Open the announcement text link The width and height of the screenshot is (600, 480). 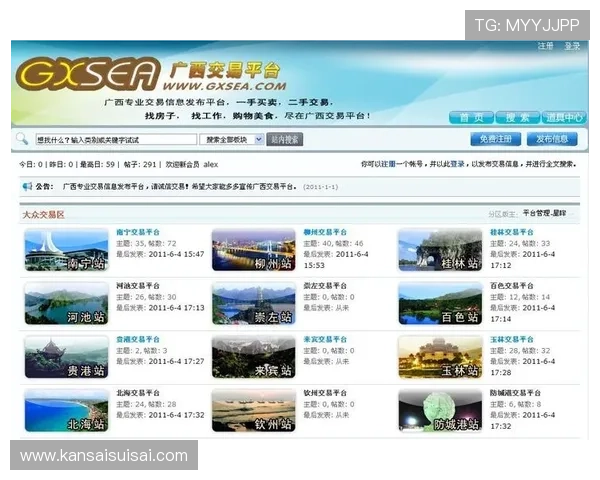coord(179,187)
